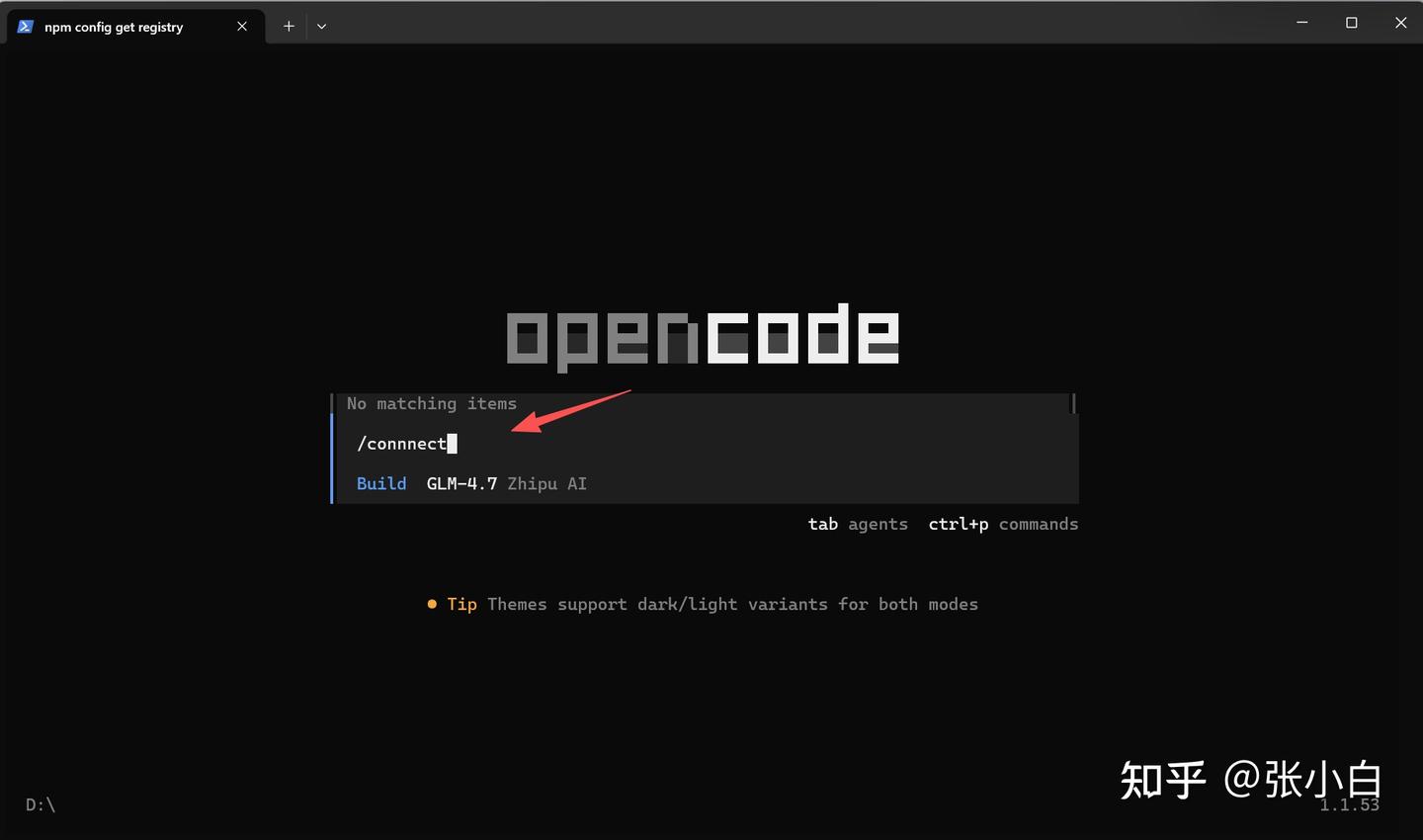Click the orange Tip label

461,604
